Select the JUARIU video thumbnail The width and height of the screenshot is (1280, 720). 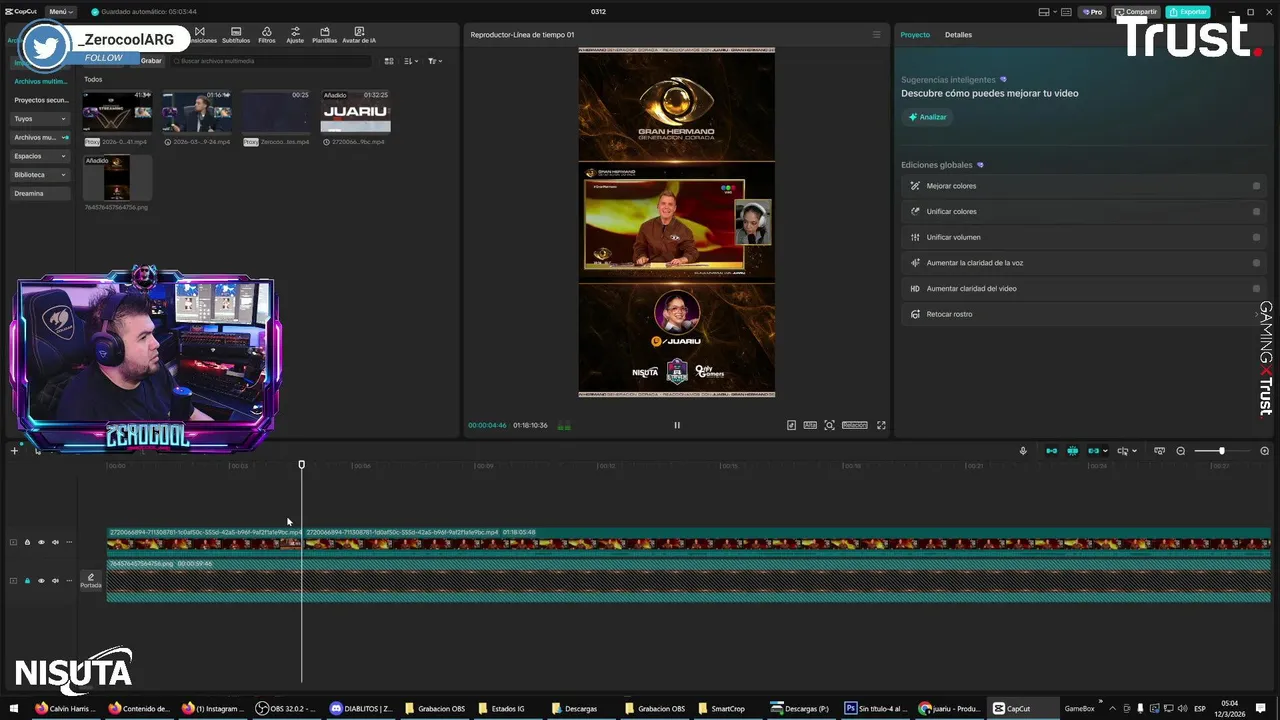pos(355,112)
